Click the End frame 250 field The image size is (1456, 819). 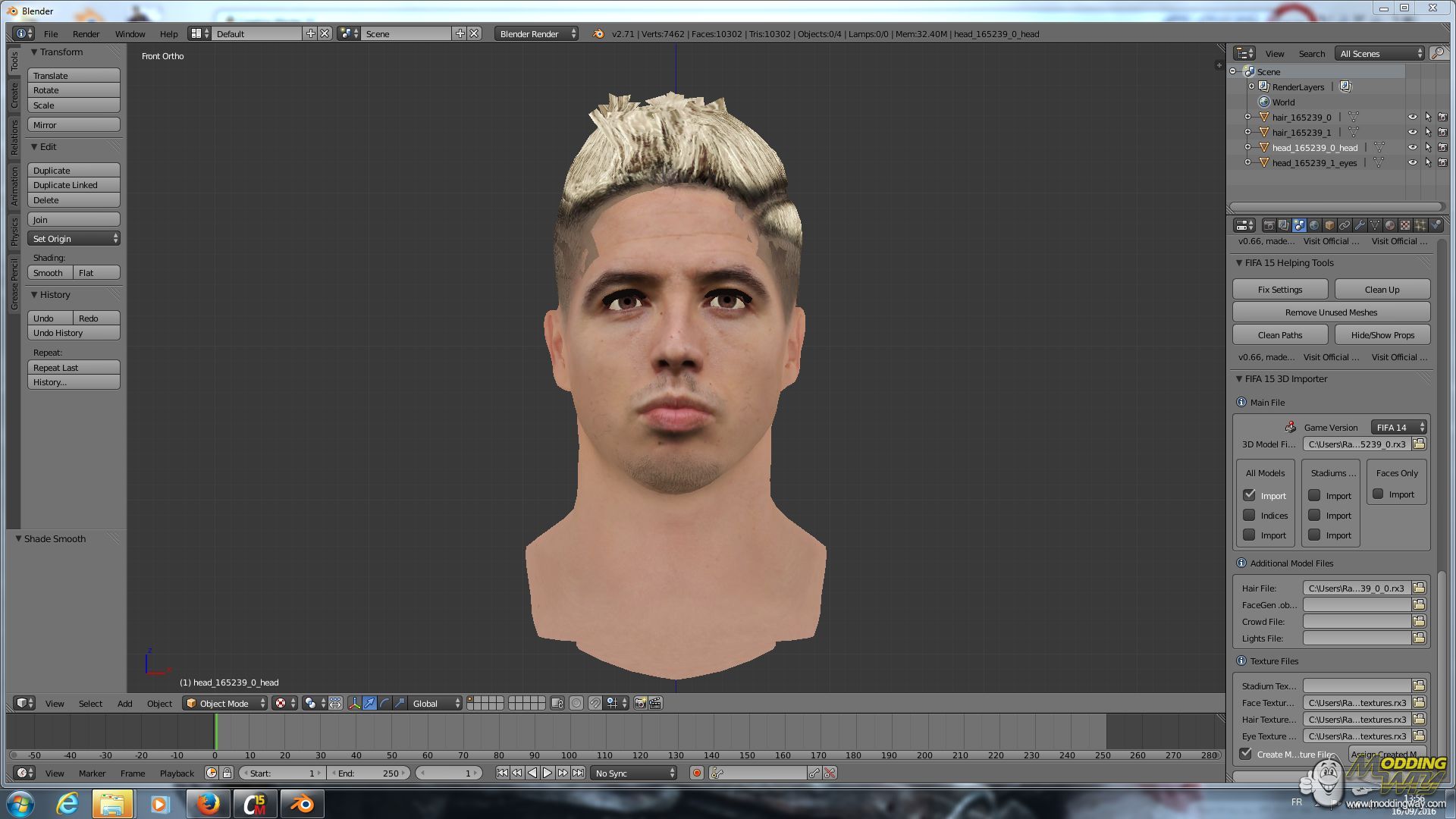(369, 773)
